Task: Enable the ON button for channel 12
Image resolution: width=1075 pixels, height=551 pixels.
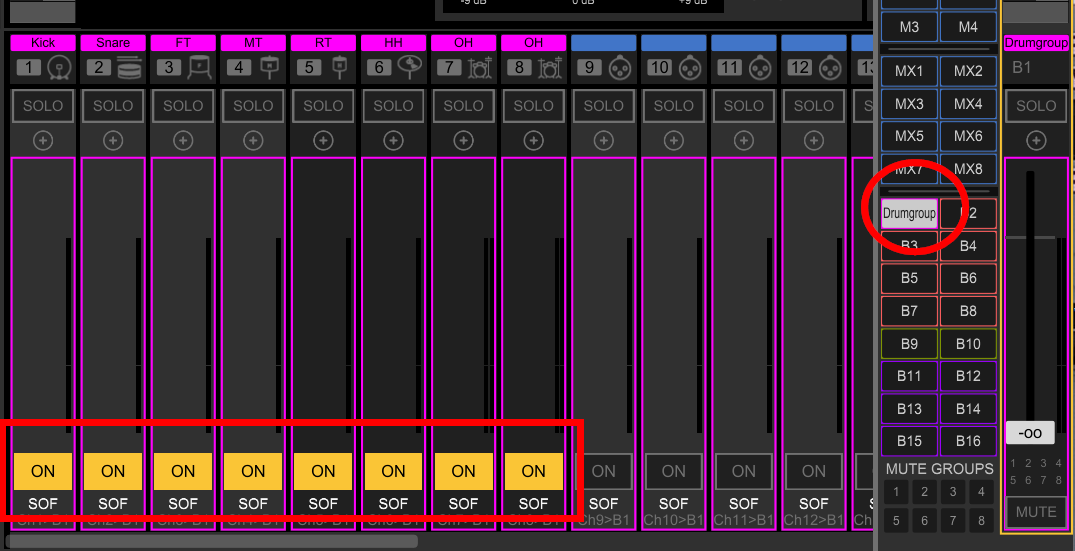Action: coord(813,471)
